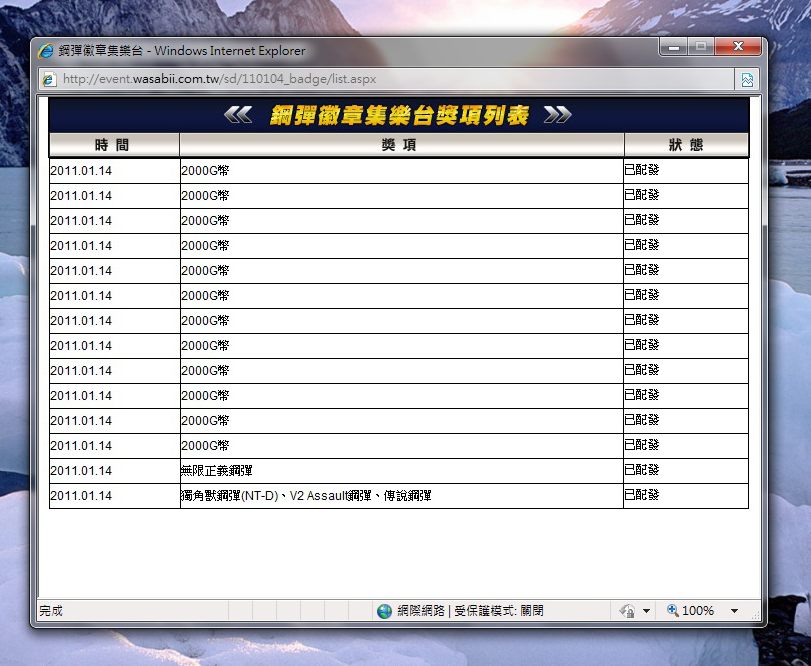Click the address bar URL field
The height and width of the screenshot is (666, 811).
[x=385, y=79]
